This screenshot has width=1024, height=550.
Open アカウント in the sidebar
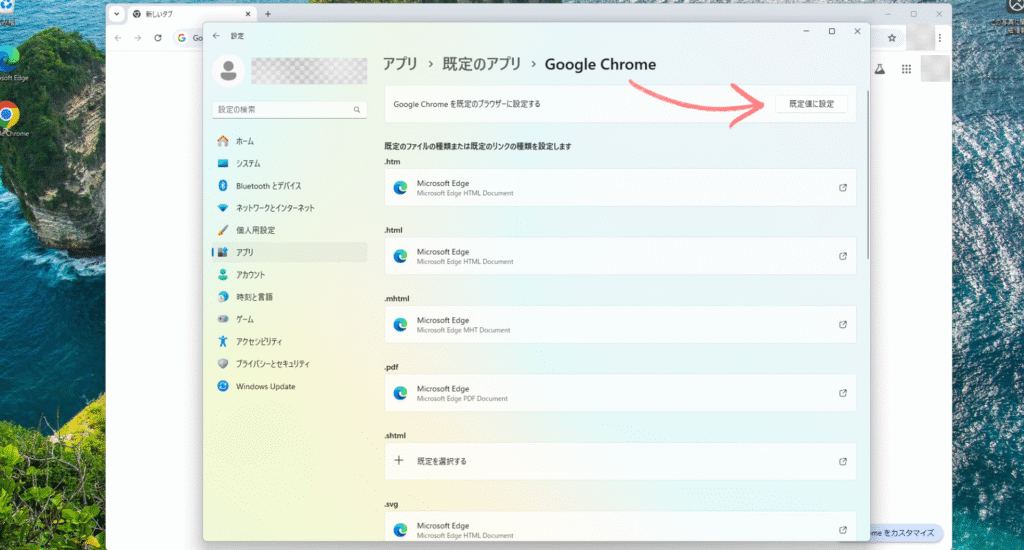[x=289, y=274]
